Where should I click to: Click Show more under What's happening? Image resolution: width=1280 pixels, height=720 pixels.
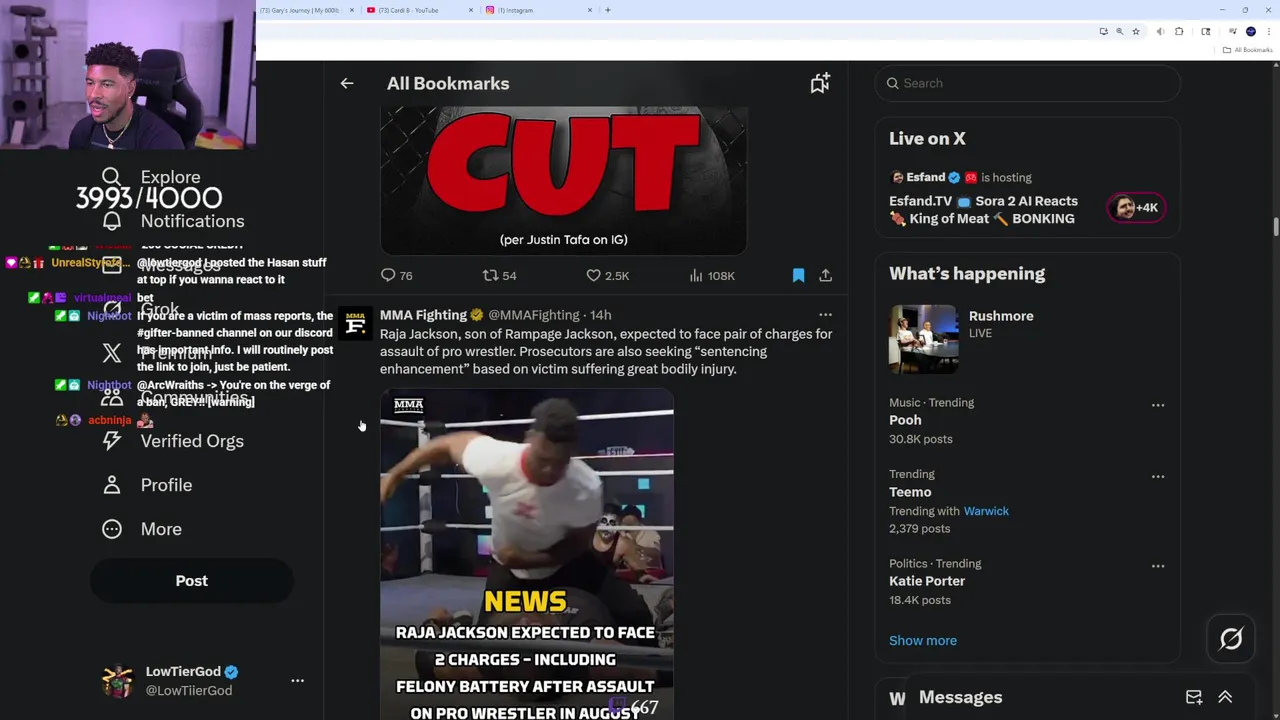(923, 640)
